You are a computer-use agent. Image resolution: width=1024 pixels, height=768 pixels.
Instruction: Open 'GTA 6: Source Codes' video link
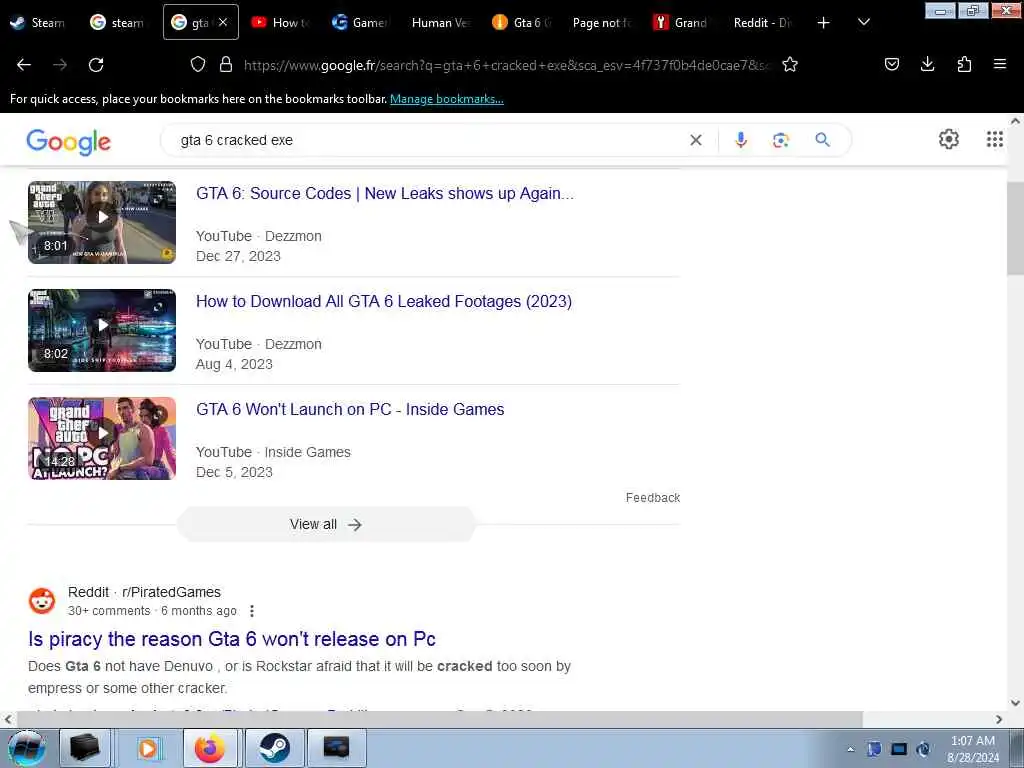click(385, 193)
